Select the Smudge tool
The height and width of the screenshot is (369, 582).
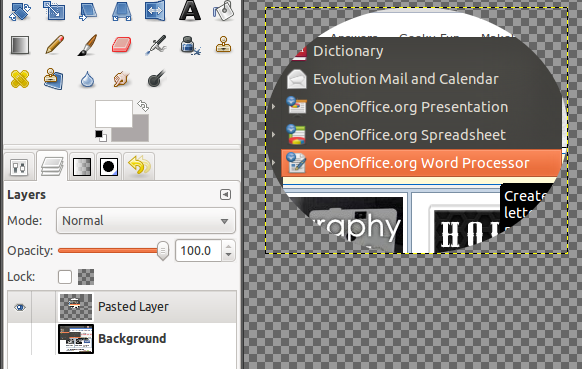point(121,79)
